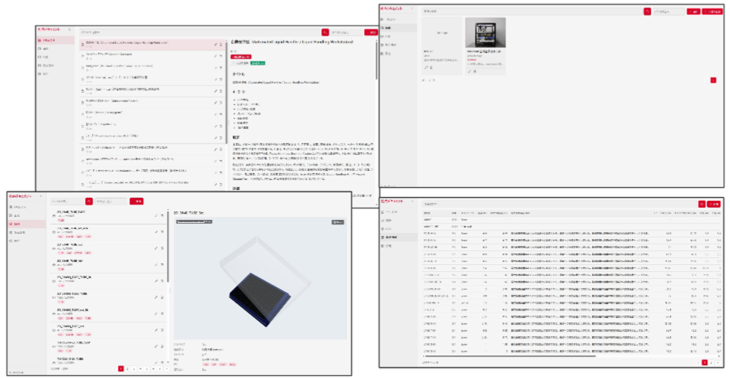Go to page 2 in 3D-model list pagination
The height and width of the screenshot is (378, 730).
[x=127, y=368]
